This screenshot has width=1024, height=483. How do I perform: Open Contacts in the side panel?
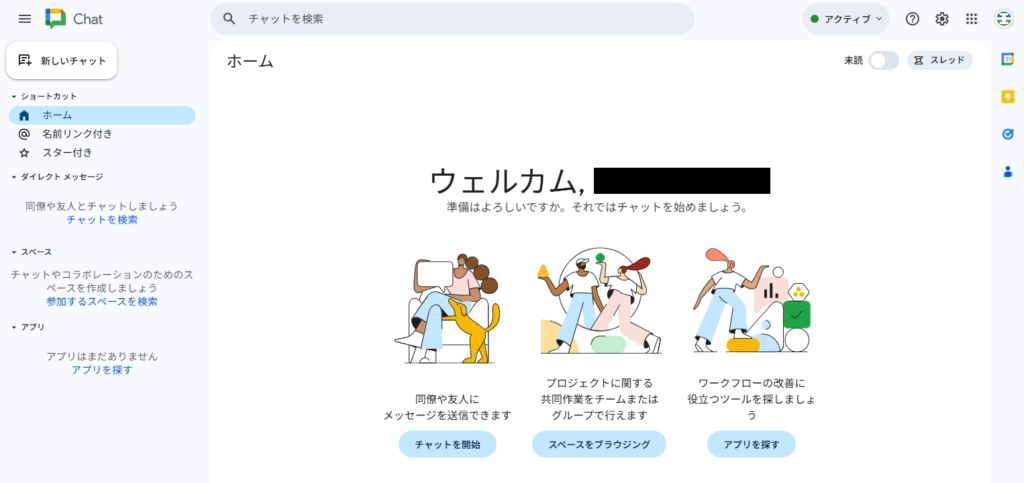1007,171
